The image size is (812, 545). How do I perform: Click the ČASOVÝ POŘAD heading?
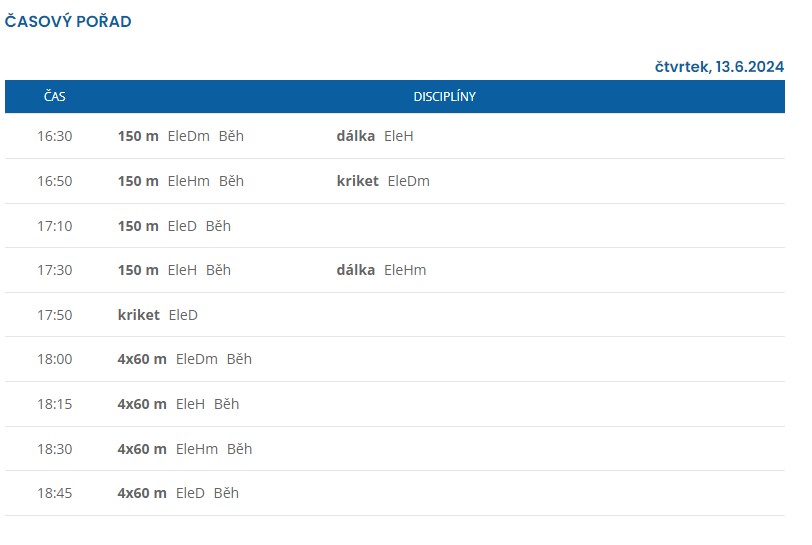pyautogui.click(x=68, y=21)
